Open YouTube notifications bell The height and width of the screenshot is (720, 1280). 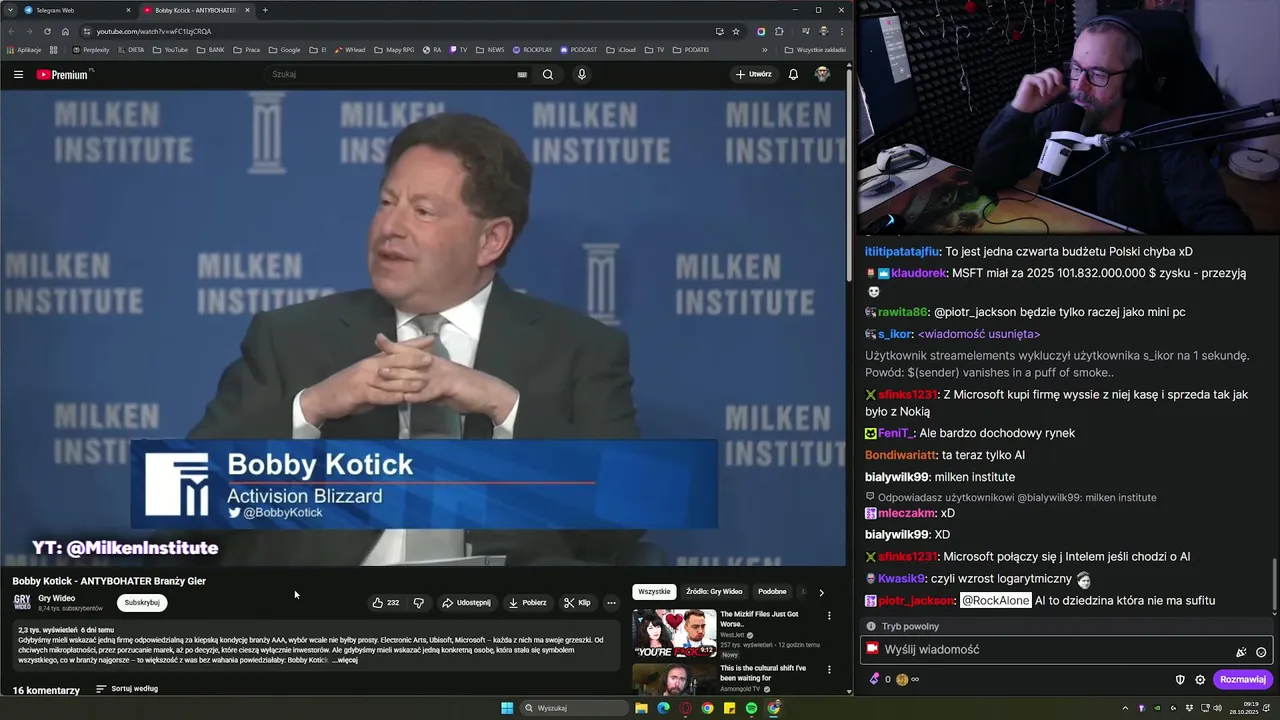793,74
